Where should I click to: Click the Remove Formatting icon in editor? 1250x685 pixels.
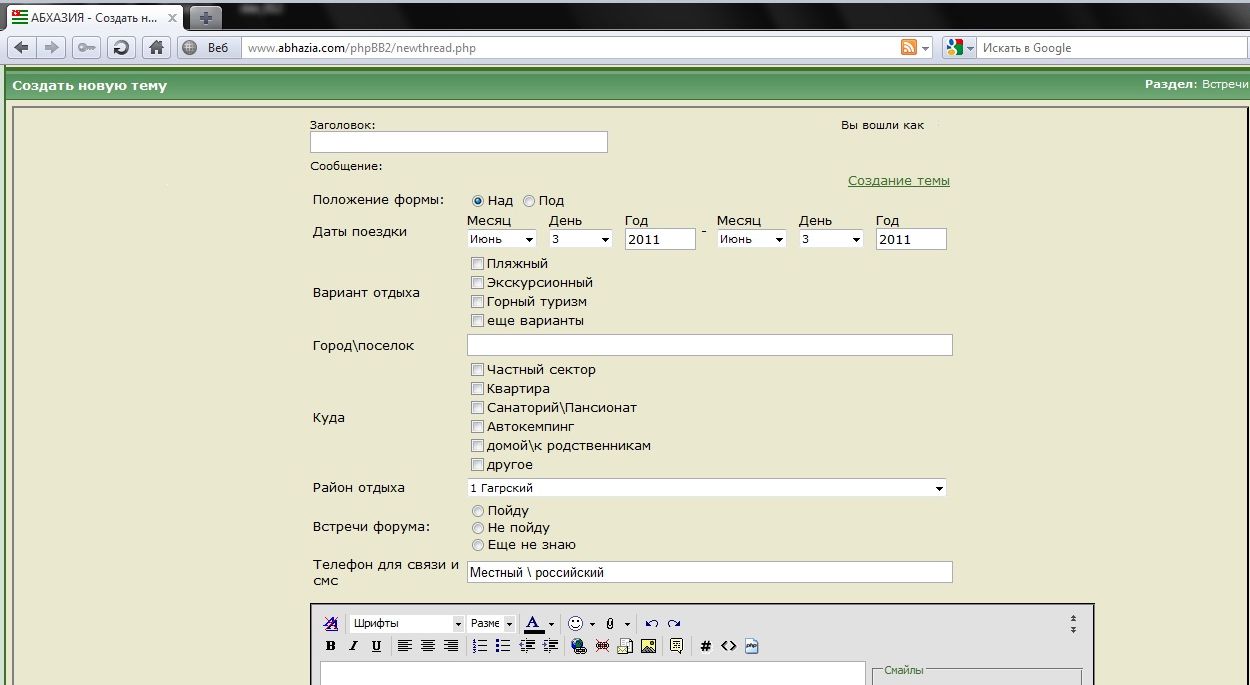[x=331, y=623]
